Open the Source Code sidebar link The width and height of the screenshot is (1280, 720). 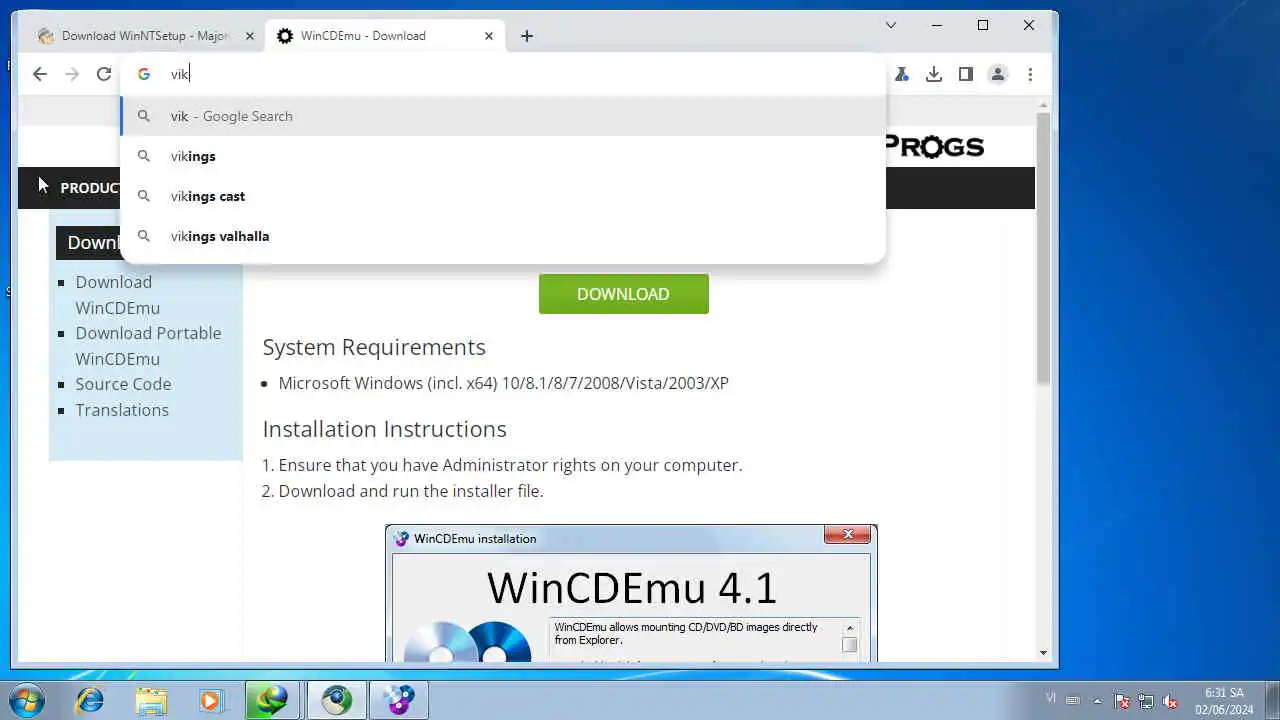point(123,384)
